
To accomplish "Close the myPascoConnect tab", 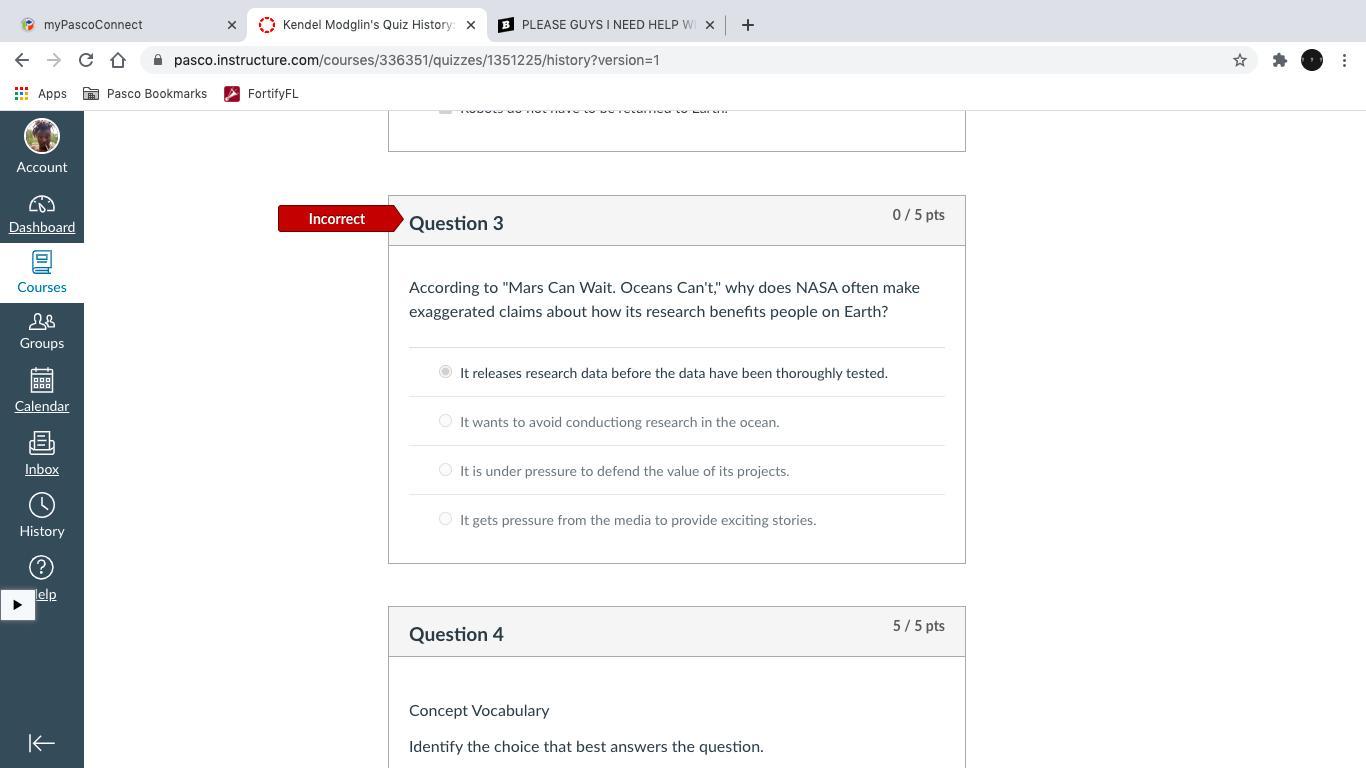I will [232, 25].
